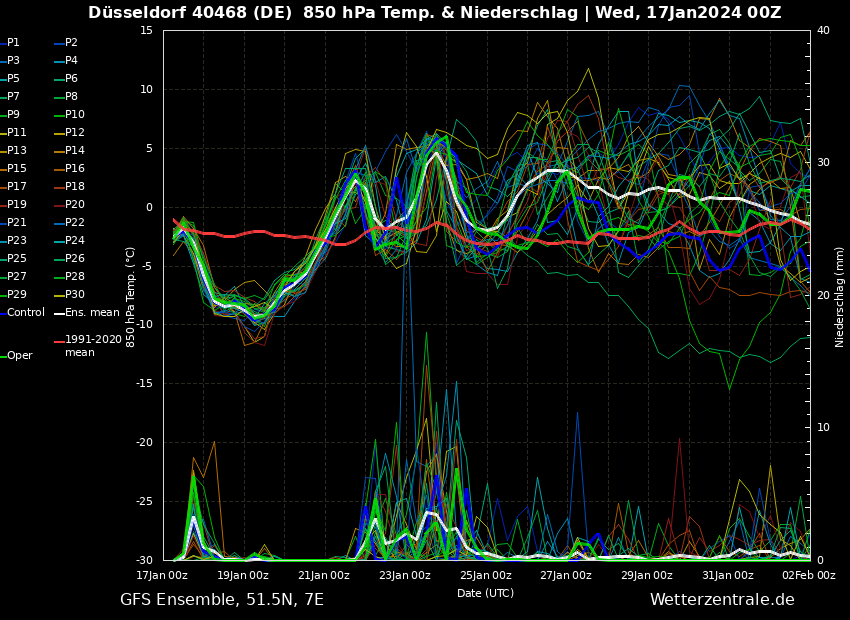
Task: Click the 850 hPa Temp. (°C) axis label
Action: pos(131,296)
